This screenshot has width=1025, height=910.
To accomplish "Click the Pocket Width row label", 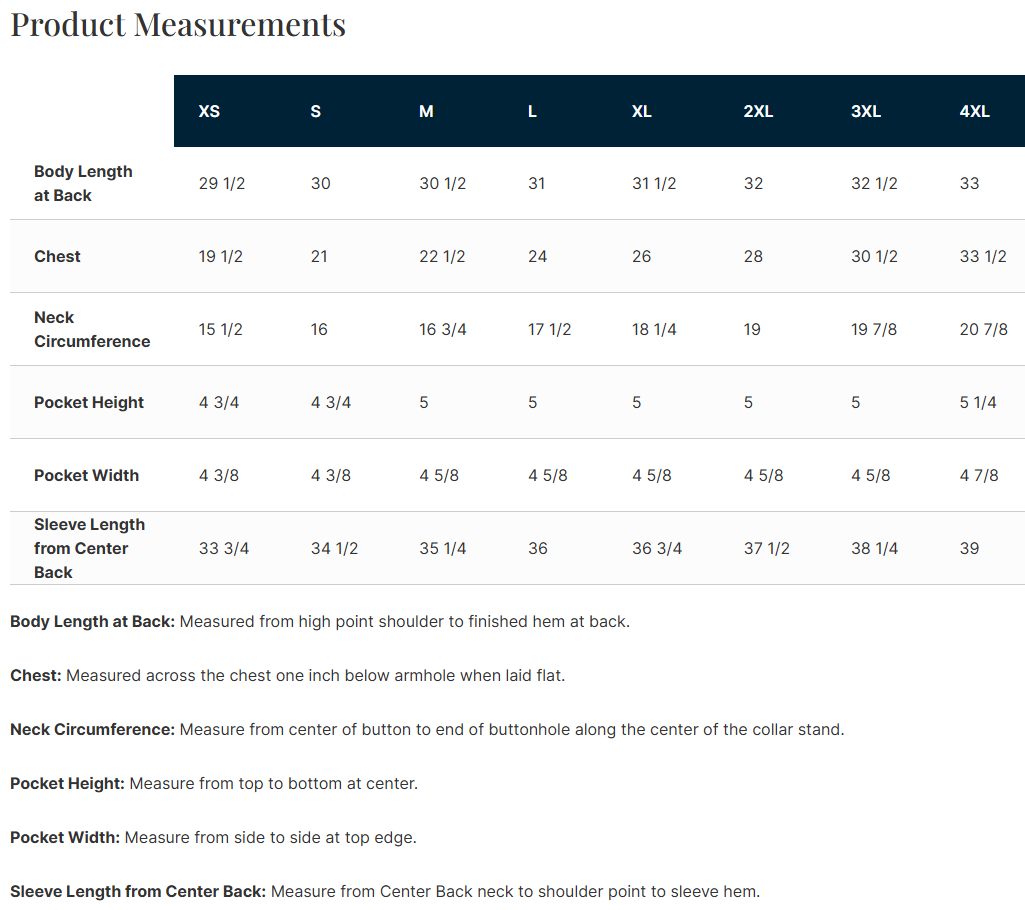I will 86,475.
